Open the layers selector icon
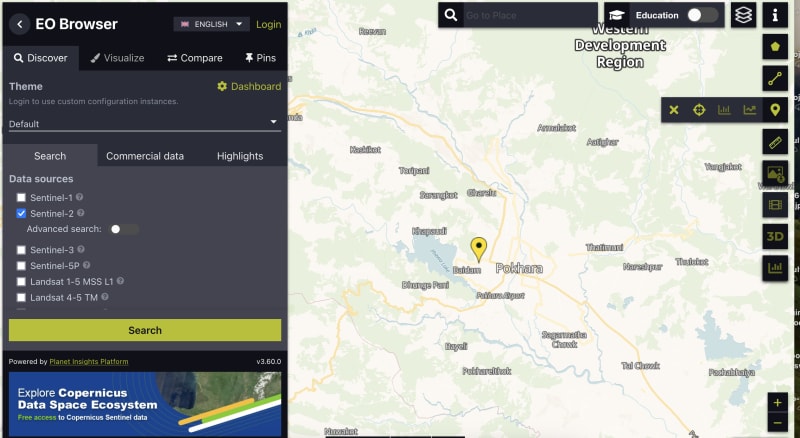Image resolution: width=800 pixels, height=438 pixels. (743, 15)
